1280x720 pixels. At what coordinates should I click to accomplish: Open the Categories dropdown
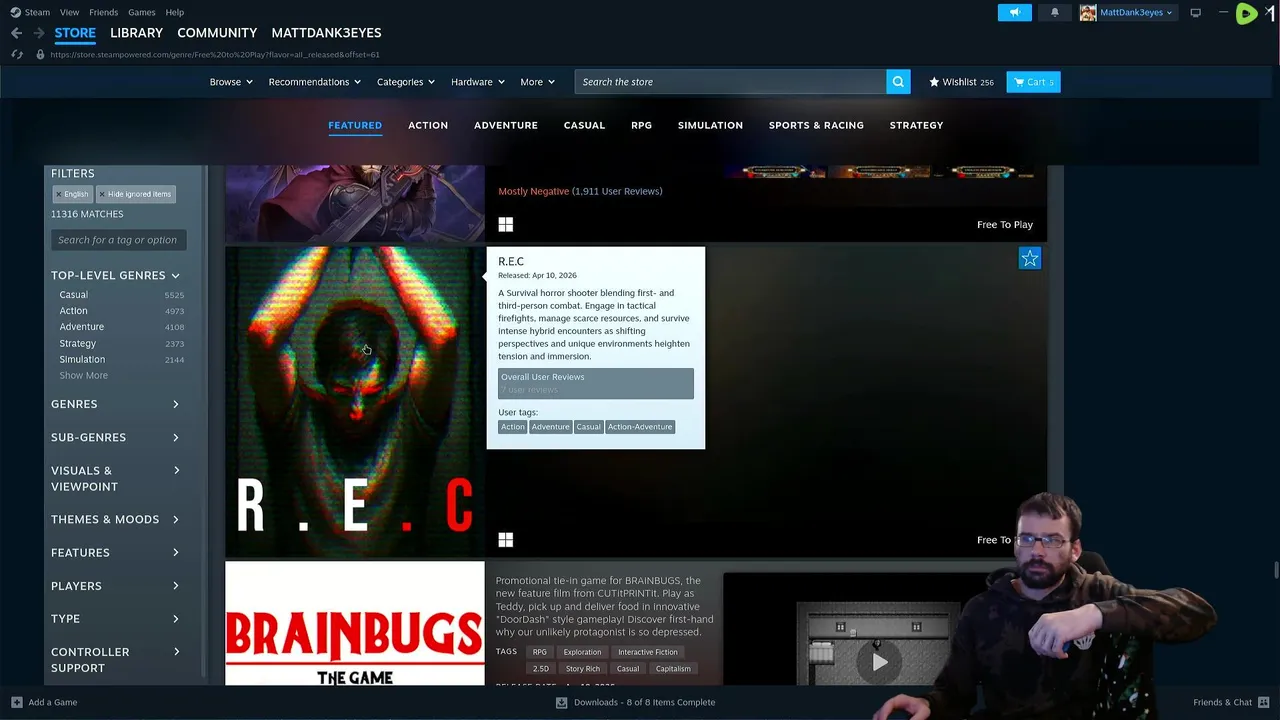pyautogui.click(x=406, y=82)
